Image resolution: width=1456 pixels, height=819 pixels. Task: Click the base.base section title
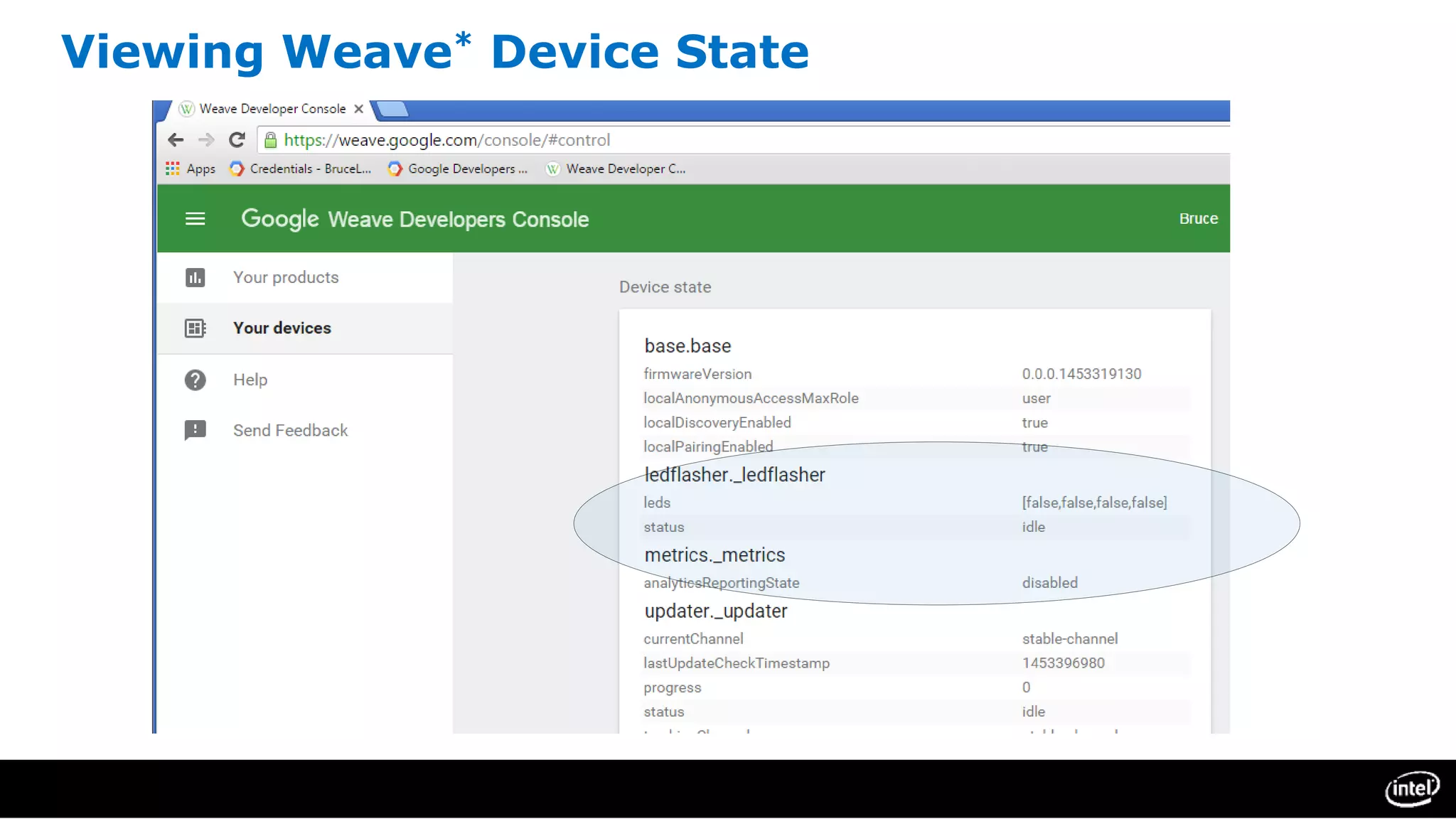(687, 346)
